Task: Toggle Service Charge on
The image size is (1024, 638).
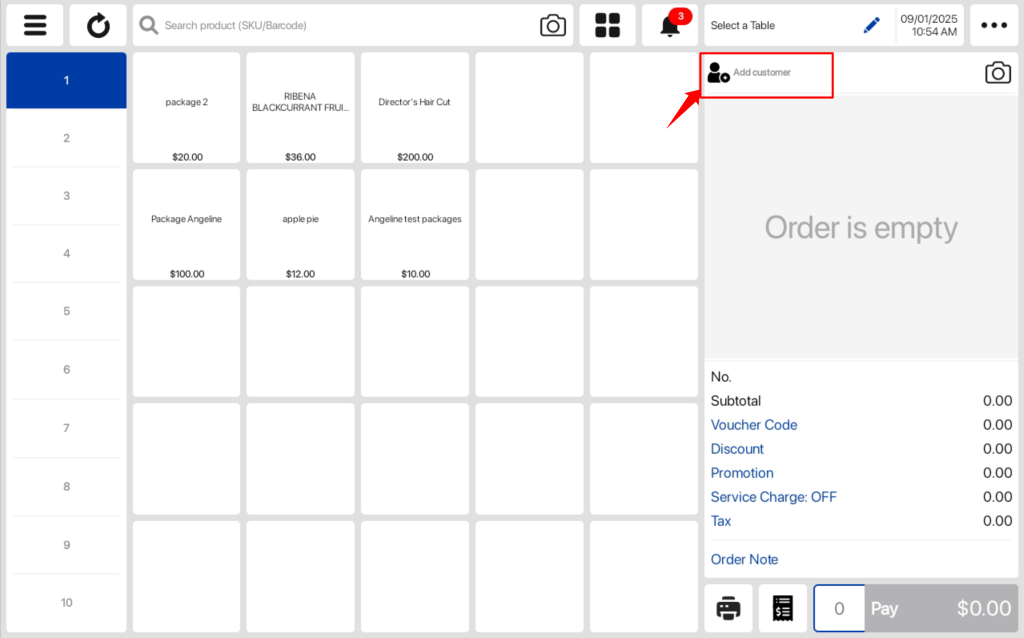Action: [773, 497]
